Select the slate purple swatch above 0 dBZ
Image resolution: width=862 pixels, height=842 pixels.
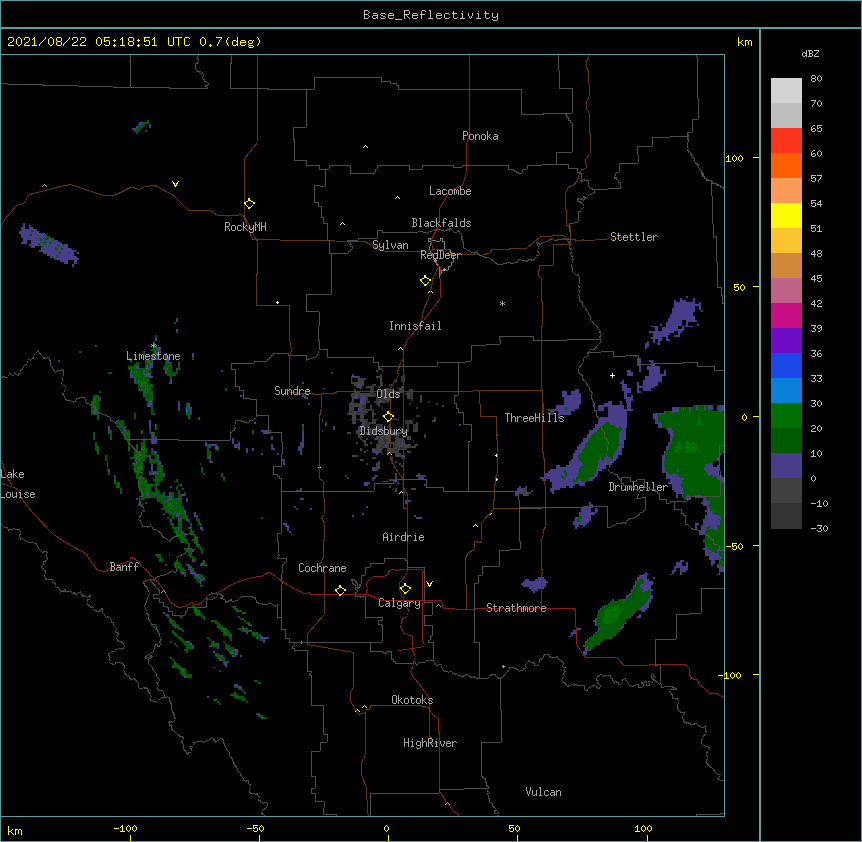pos(786,466)
